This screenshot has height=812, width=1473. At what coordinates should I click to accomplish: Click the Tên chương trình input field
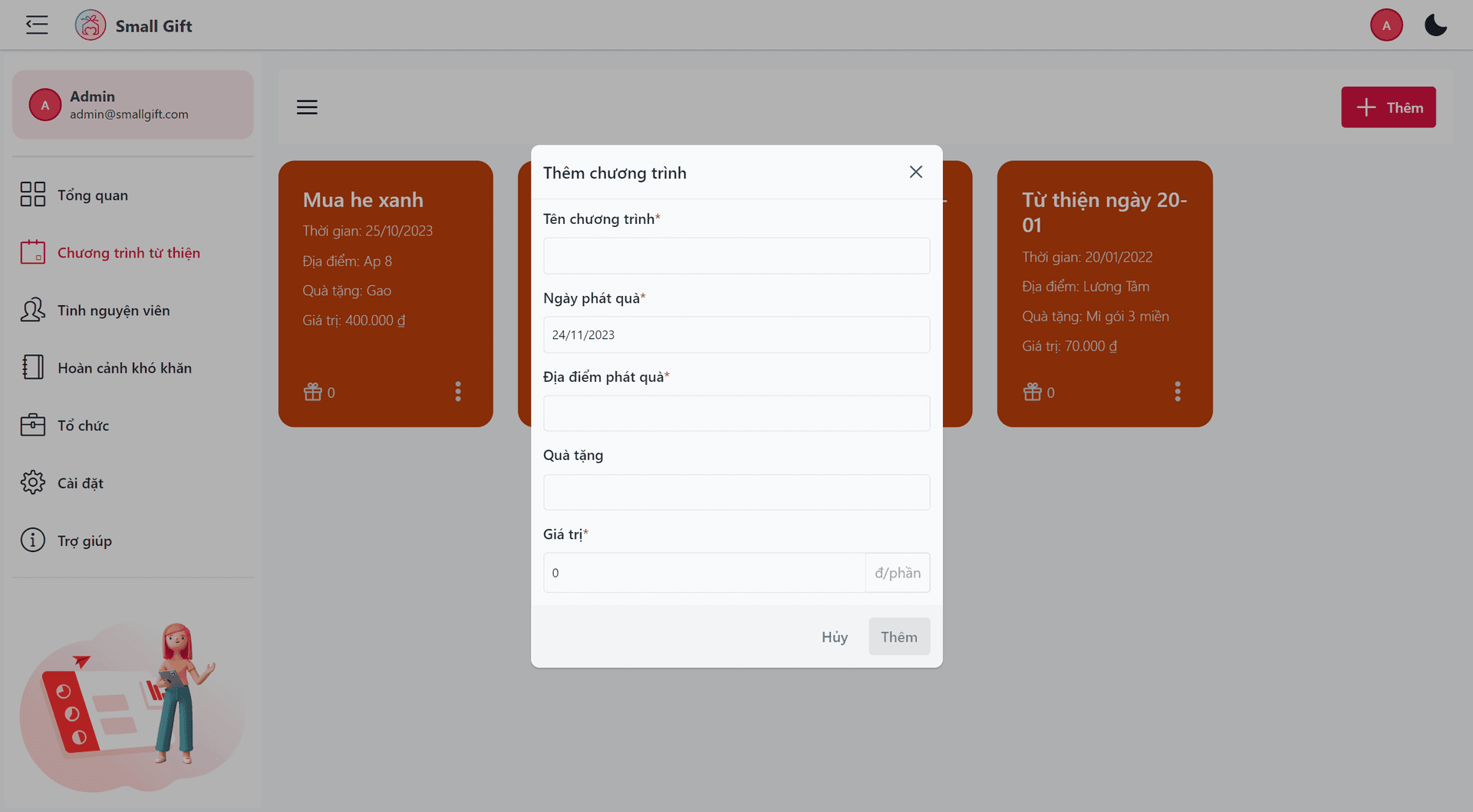coord(736,255)
